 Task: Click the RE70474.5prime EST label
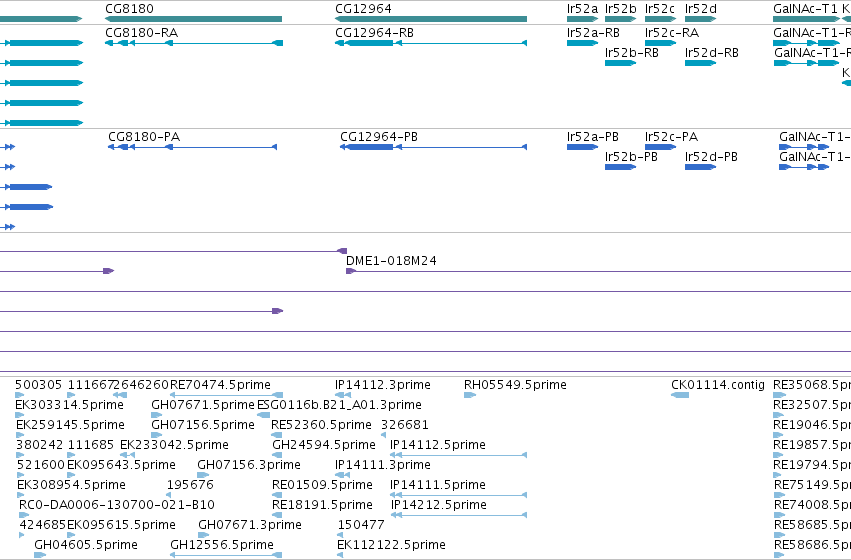tap(220, 385)
